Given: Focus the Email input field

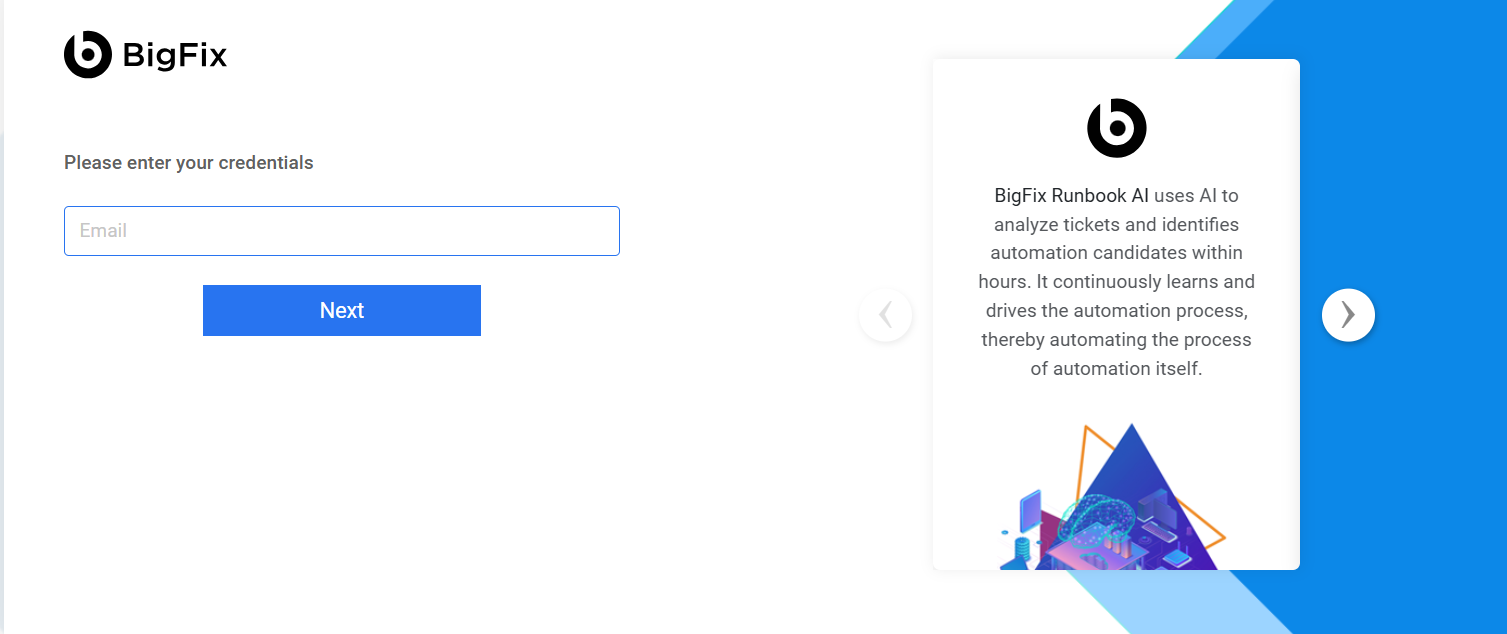Looking at the screenshot, I should [341, 231].
